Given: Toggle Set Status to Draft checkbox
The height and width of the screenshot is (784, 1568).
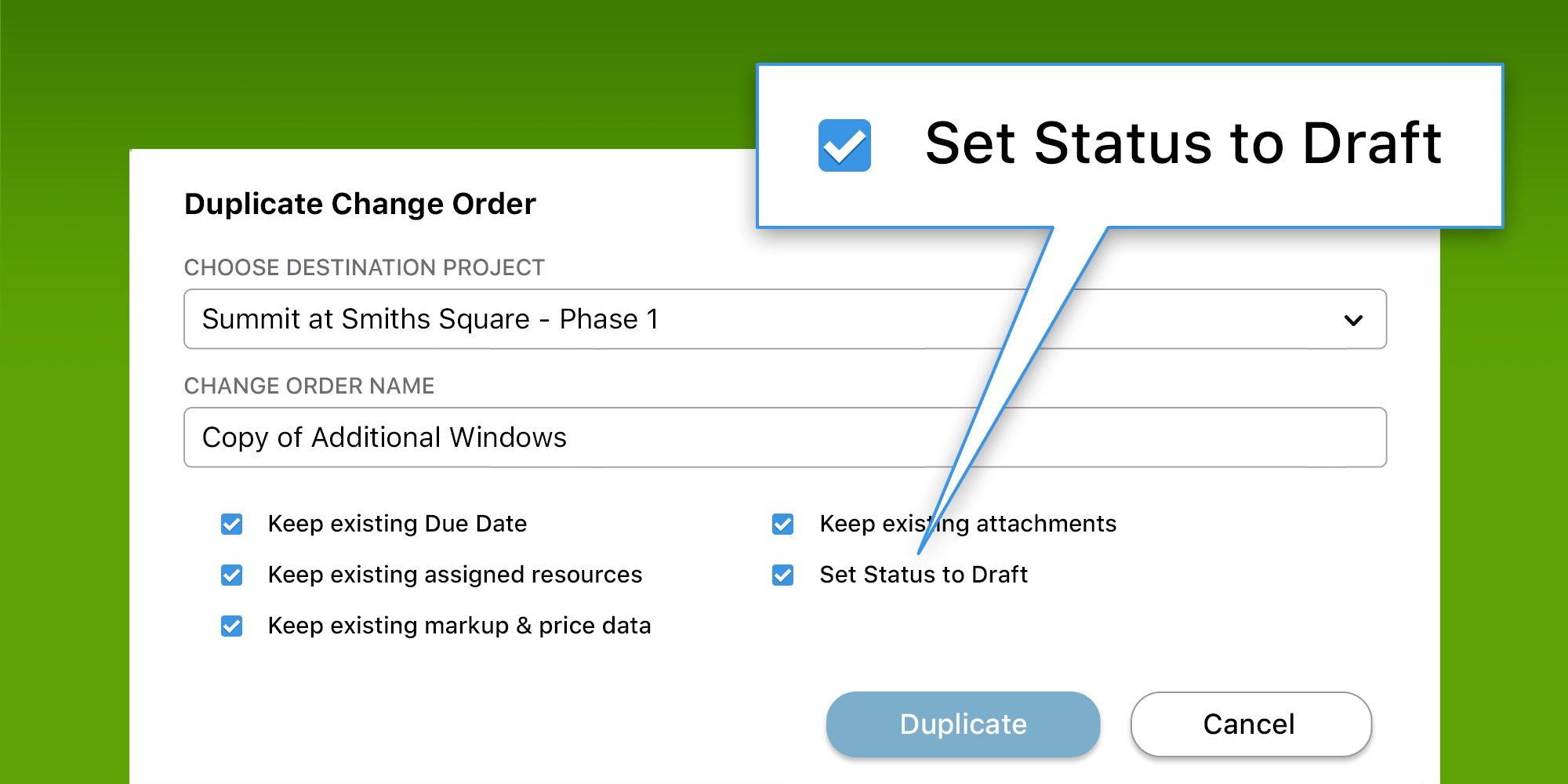Looking at the screenshot, I should pos(782,575).
